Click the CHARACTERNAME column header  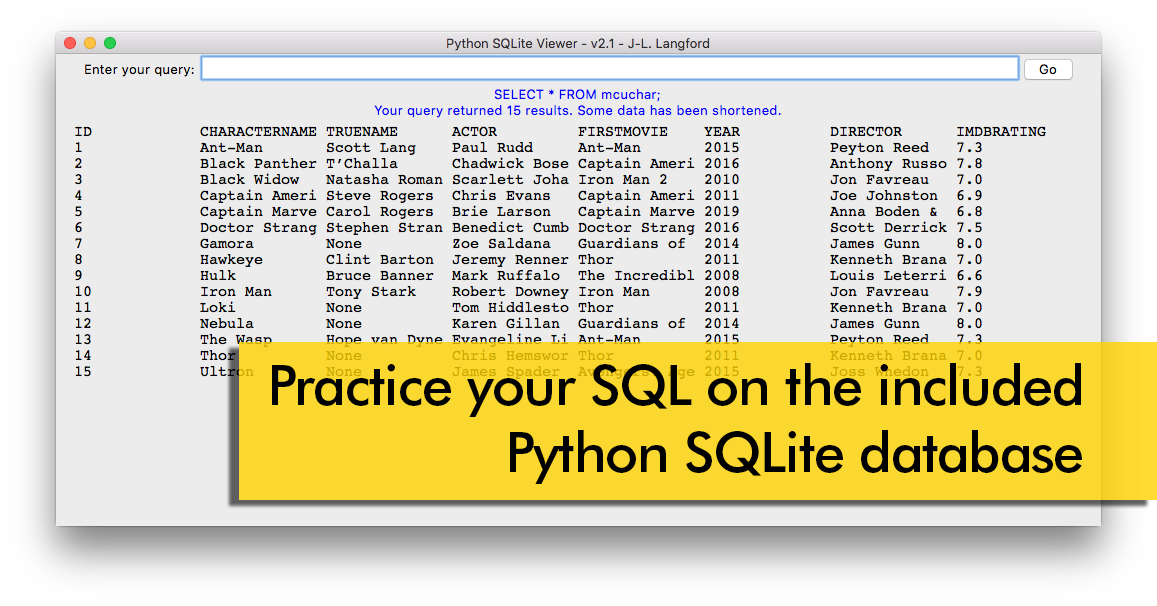click(x=258, y=132)
